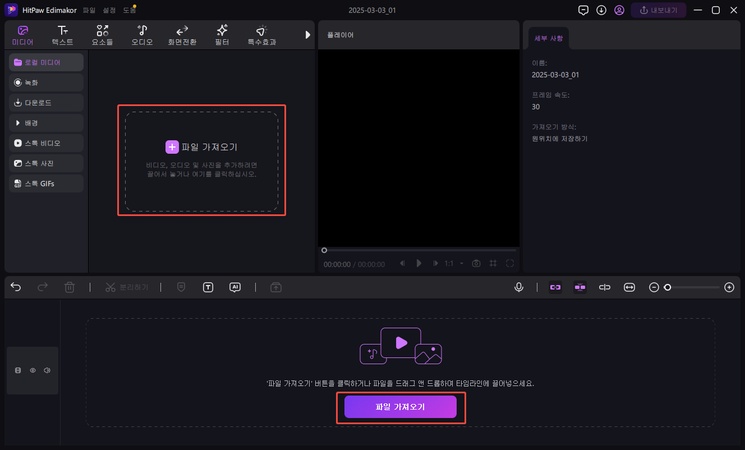Select 녹화 (Record) in the sidebar
Image resolution: width=745 pixels, height=450 pixels.
click(46, 82)
